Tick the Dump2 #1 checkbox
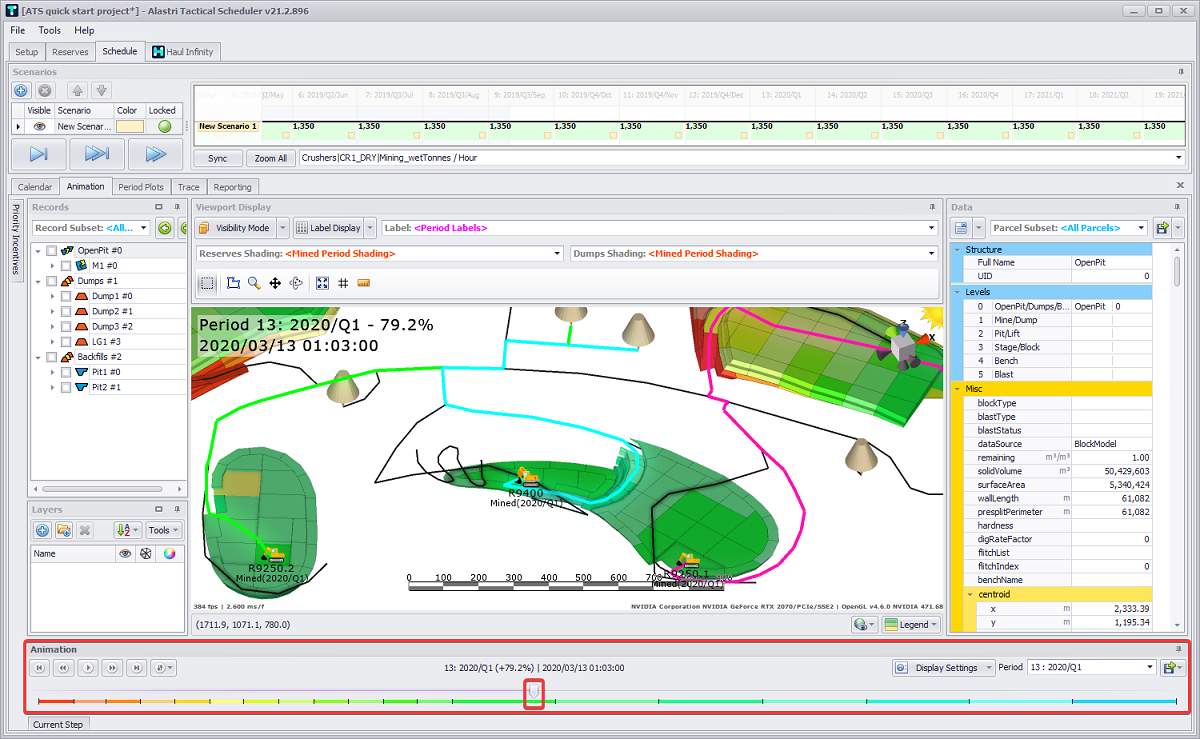Image resolution: width=1200 pixels, height=739 pixels. coord(66,312)
